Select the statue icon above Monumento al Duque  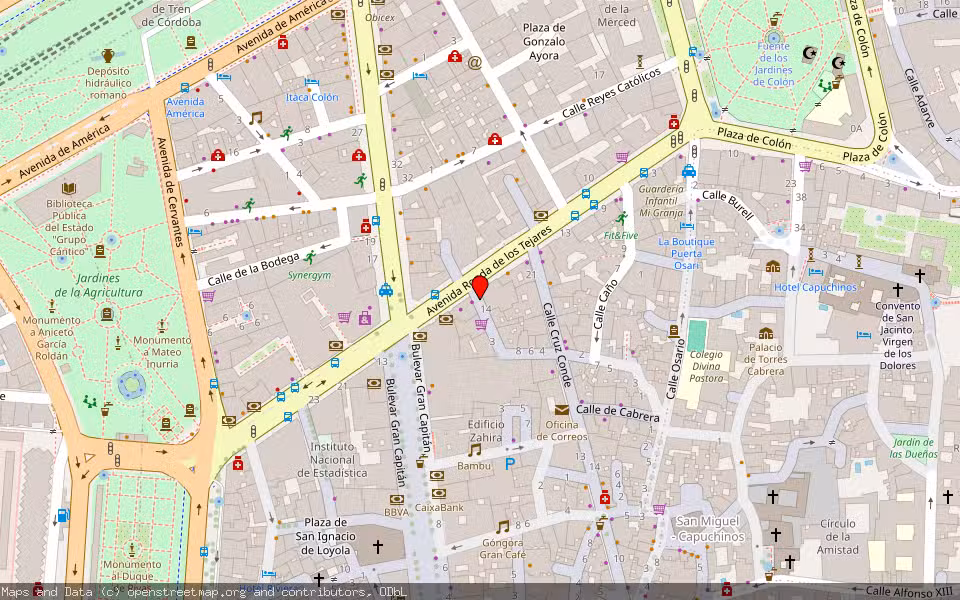[131, 549]
